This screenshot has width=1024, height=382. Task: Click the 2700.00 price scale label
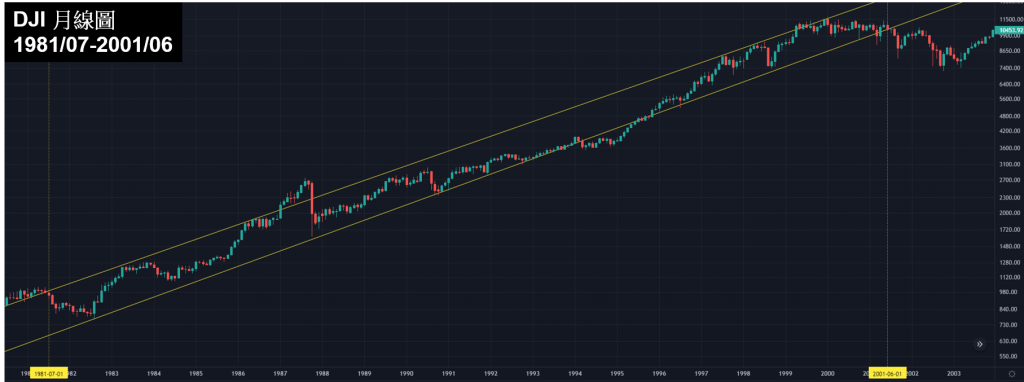click(1010, 180)
